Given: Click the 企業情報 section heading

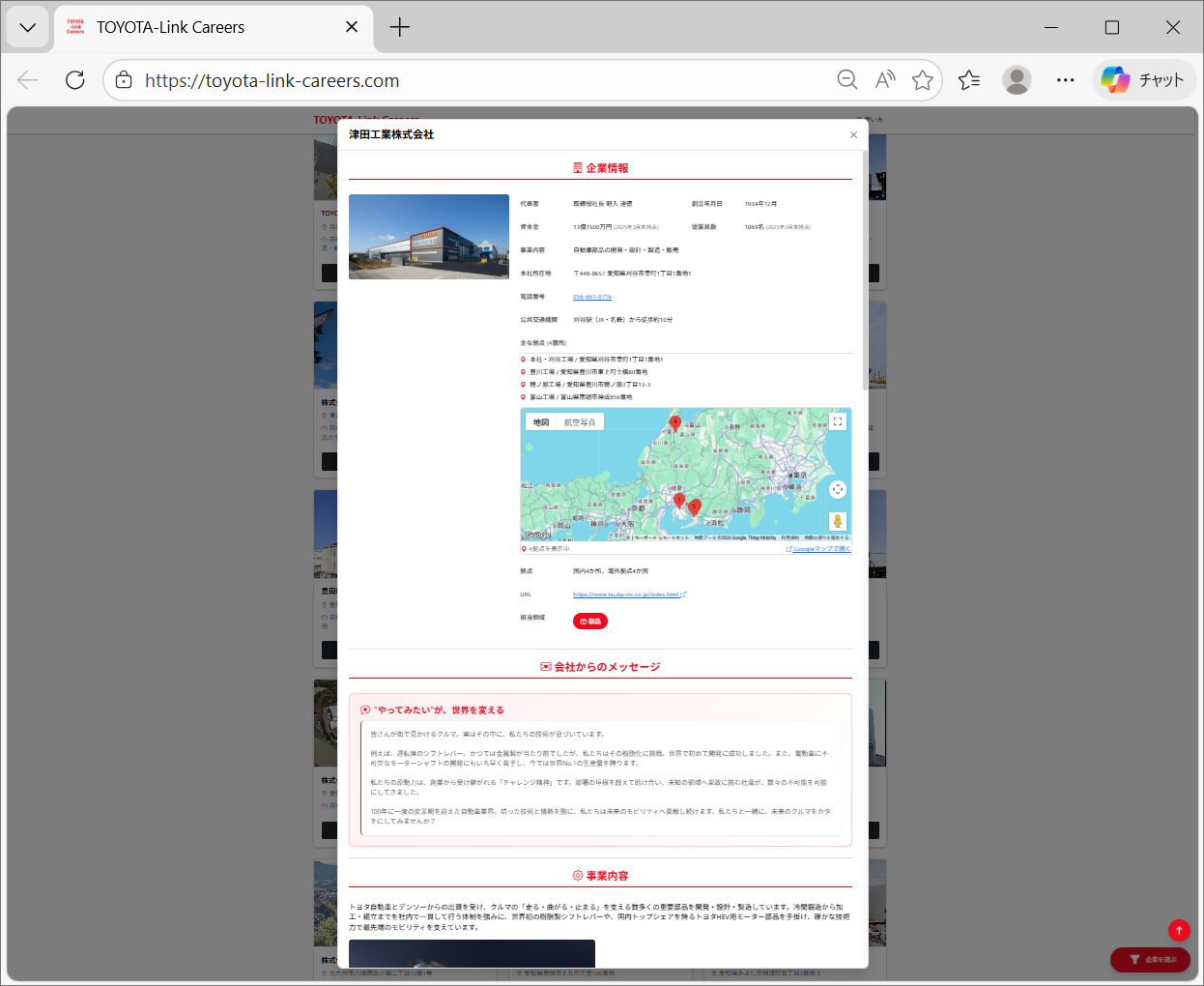Looking at the screenshot, I should (600, 168).
